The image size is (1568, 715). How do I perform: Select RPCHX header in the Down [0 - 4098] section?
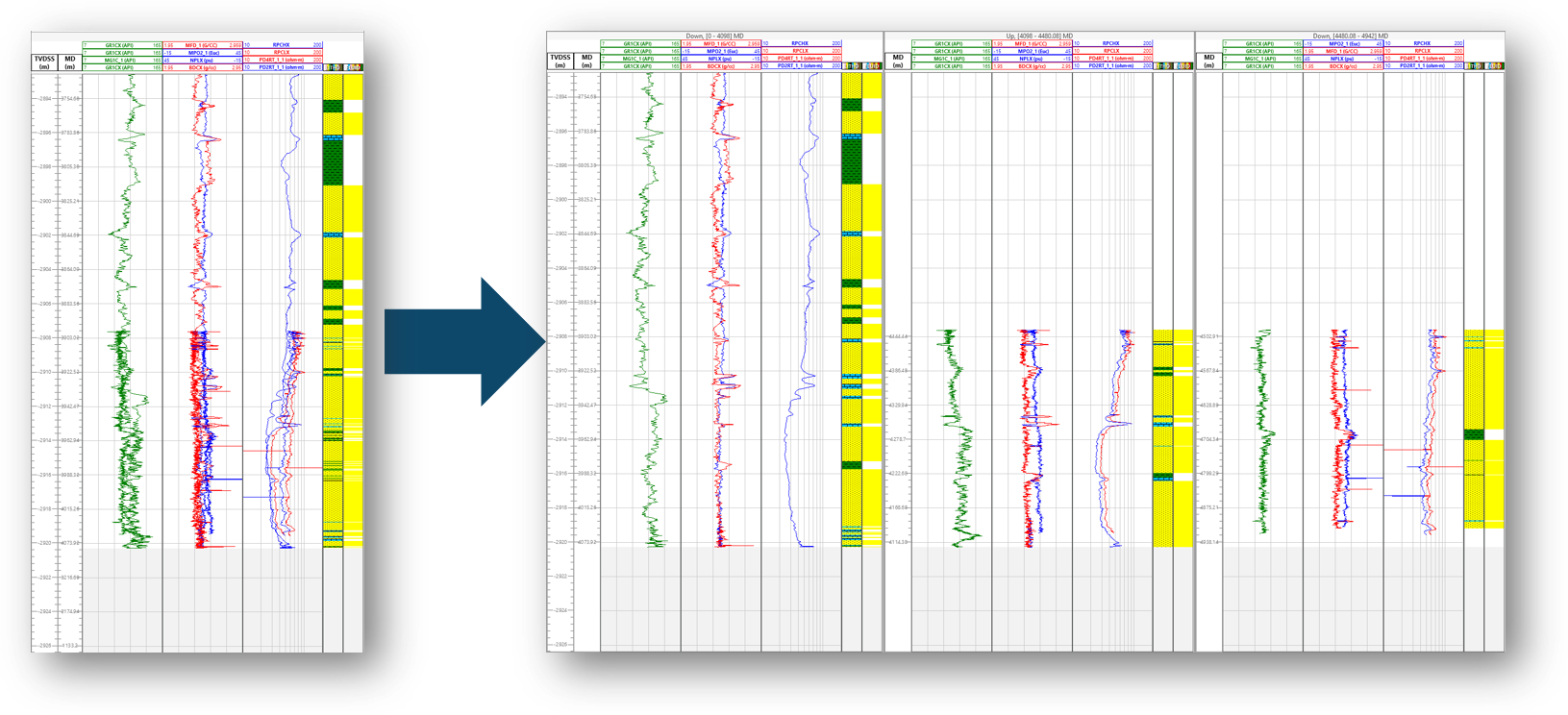[801, 43]
